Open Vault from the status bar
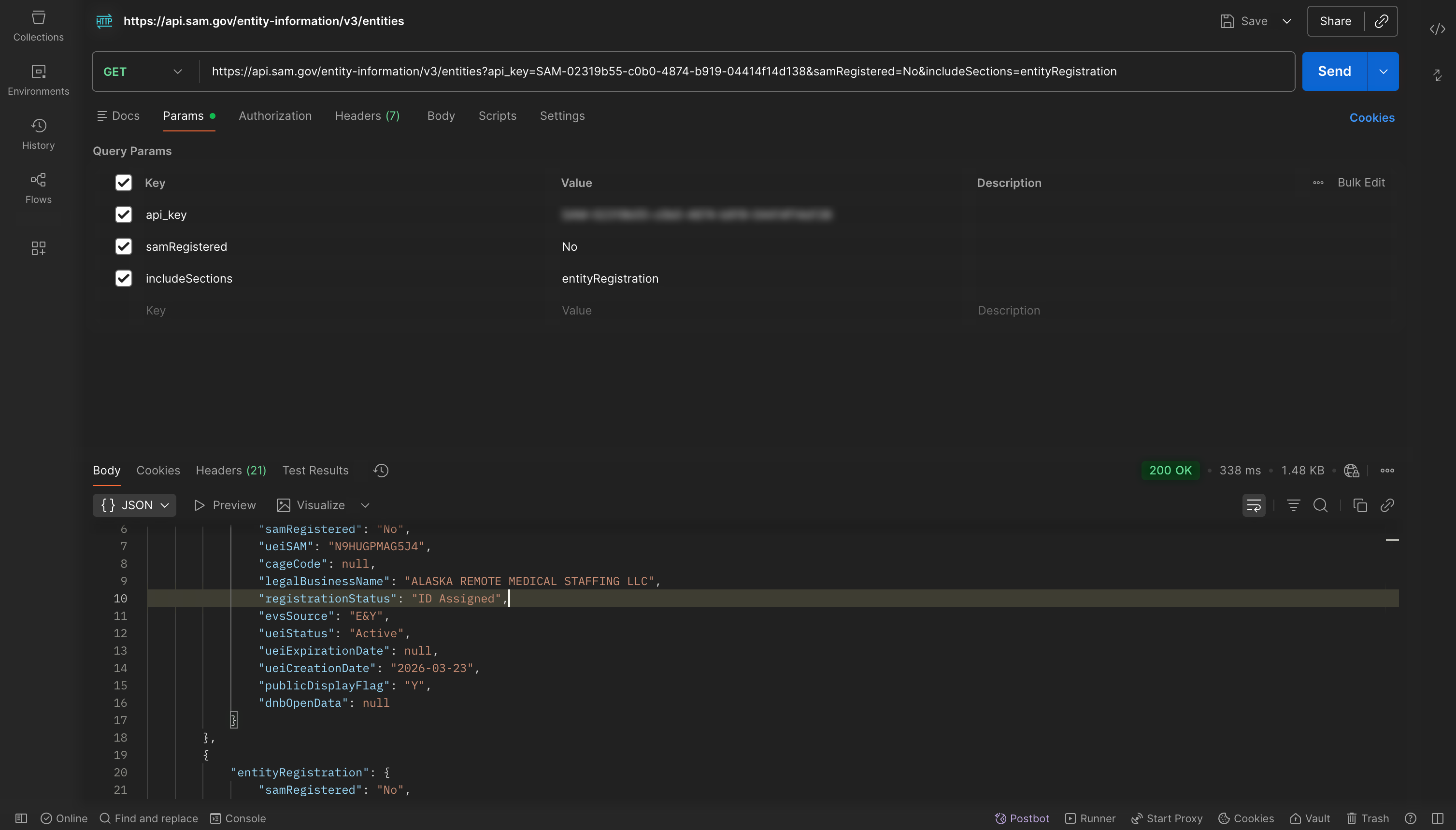 pos(1310,818)
